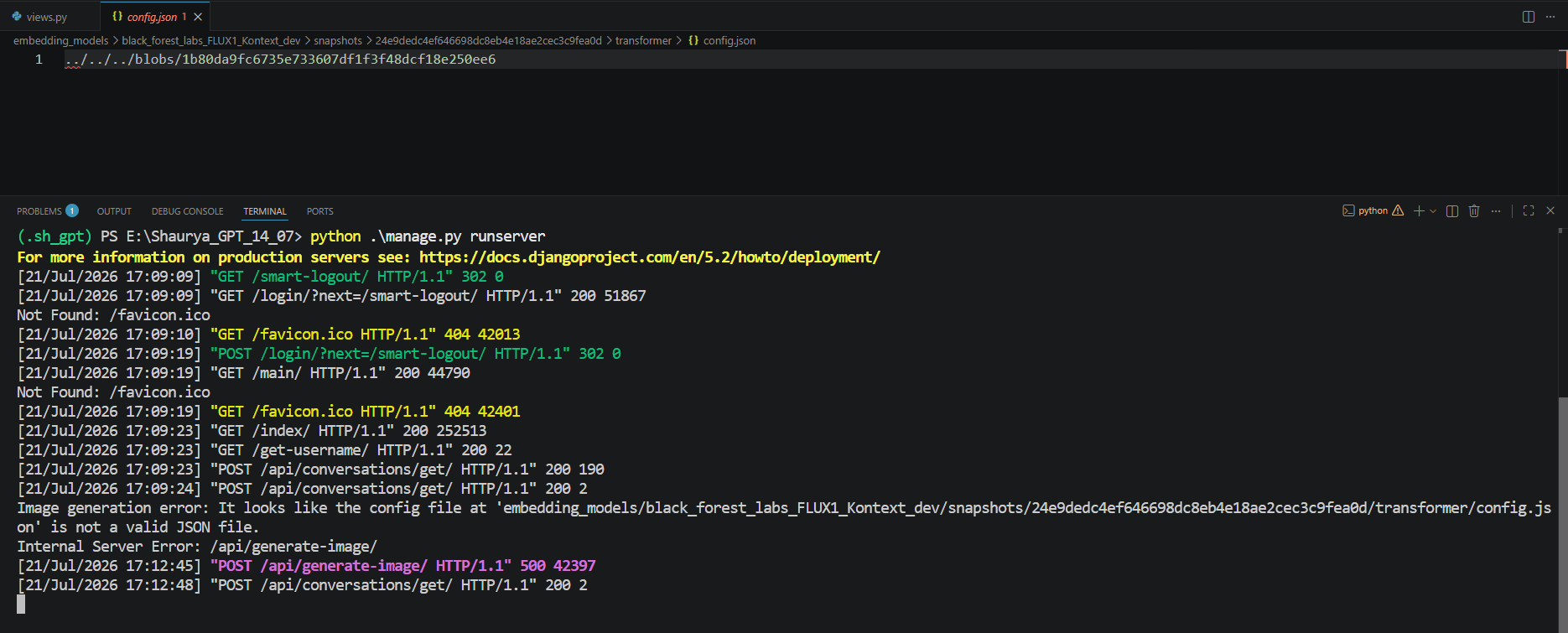This screenshot has height=633, width=1568.
Task: Create a new terminal with plus icon
Action: pyautogui.click(x=1419, y=211)
